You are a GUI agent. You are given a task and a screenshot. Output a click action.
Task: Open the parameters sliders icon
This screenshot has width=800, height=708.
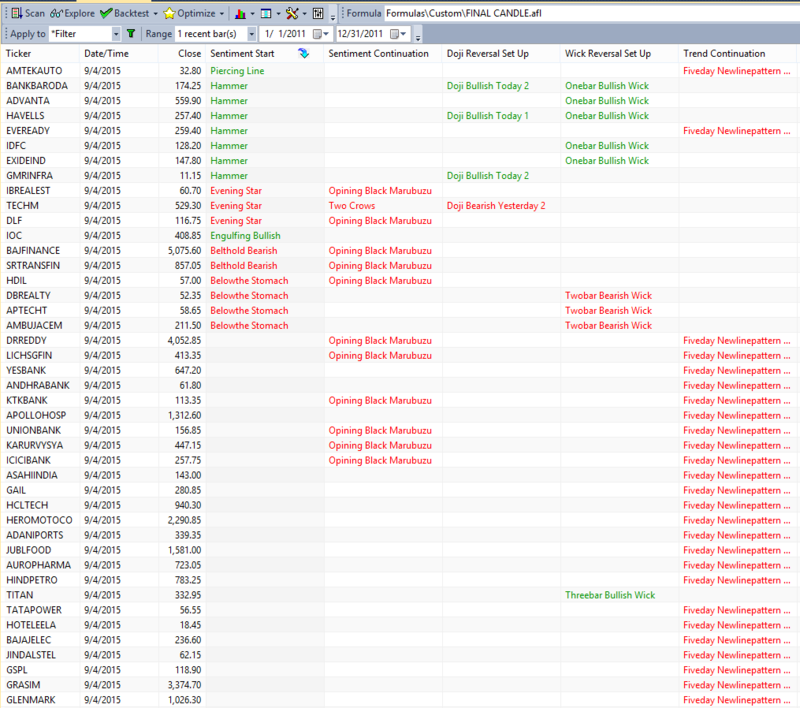coord(318,14)
